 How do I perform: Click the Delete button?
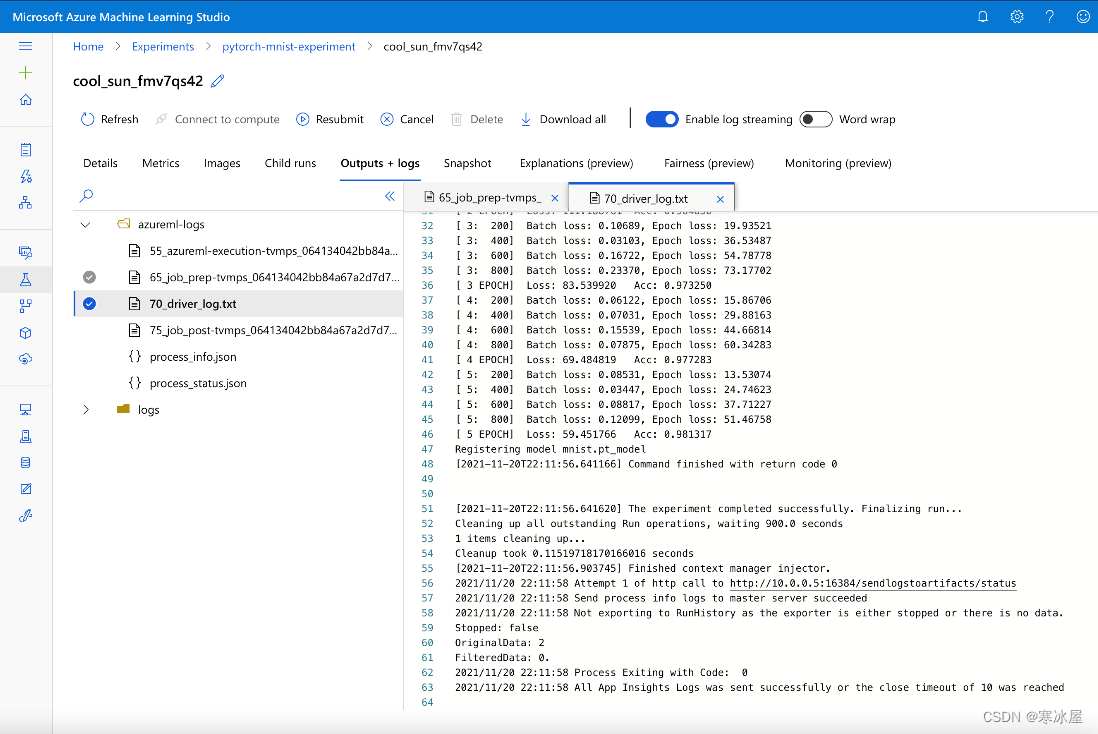477,119
